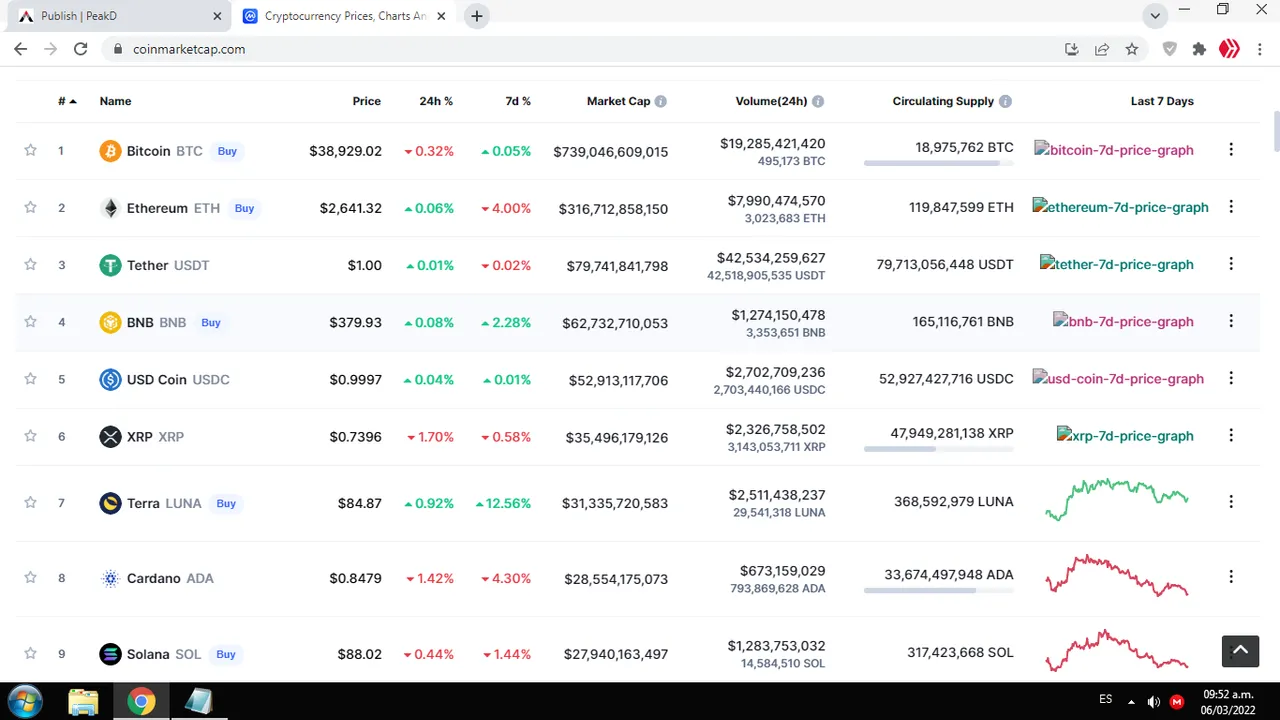Click Buy button next to Terra LUNA

(226, 503)
